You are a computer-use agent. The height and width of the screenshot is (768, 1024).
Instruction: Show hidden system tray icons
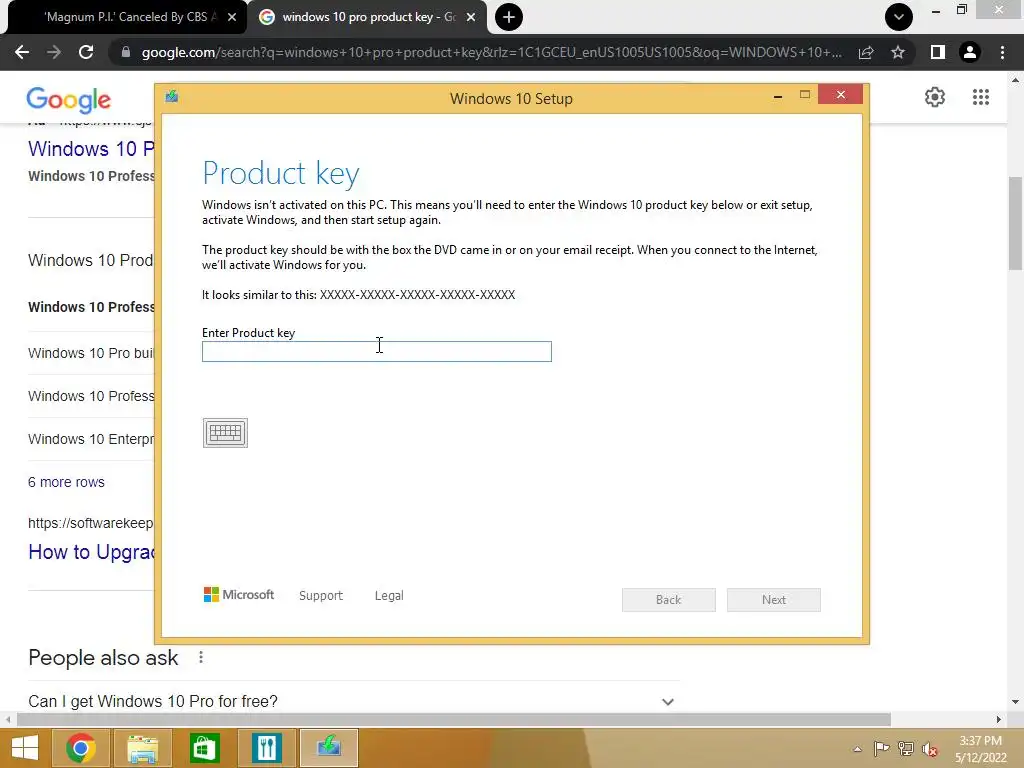click(857, 749)
